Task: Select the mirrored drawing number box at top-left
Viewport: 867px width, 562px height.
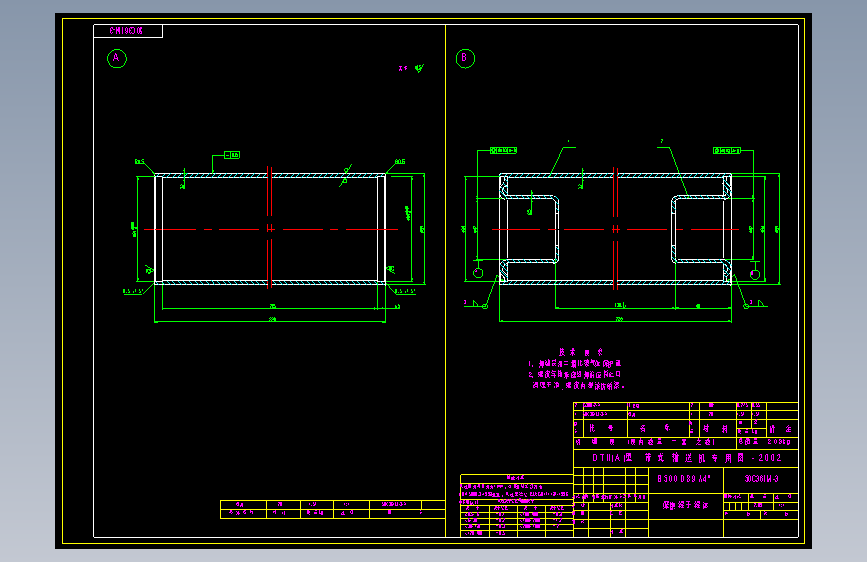Action: [x=128, y=31]
